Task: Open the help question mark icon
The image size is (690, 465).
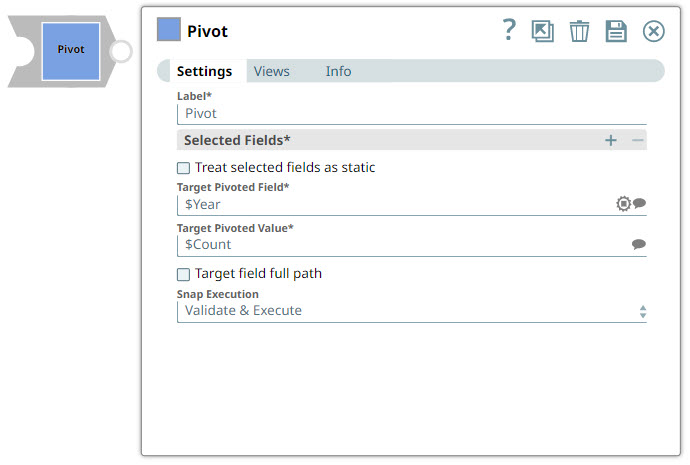Action: point(509,30)
